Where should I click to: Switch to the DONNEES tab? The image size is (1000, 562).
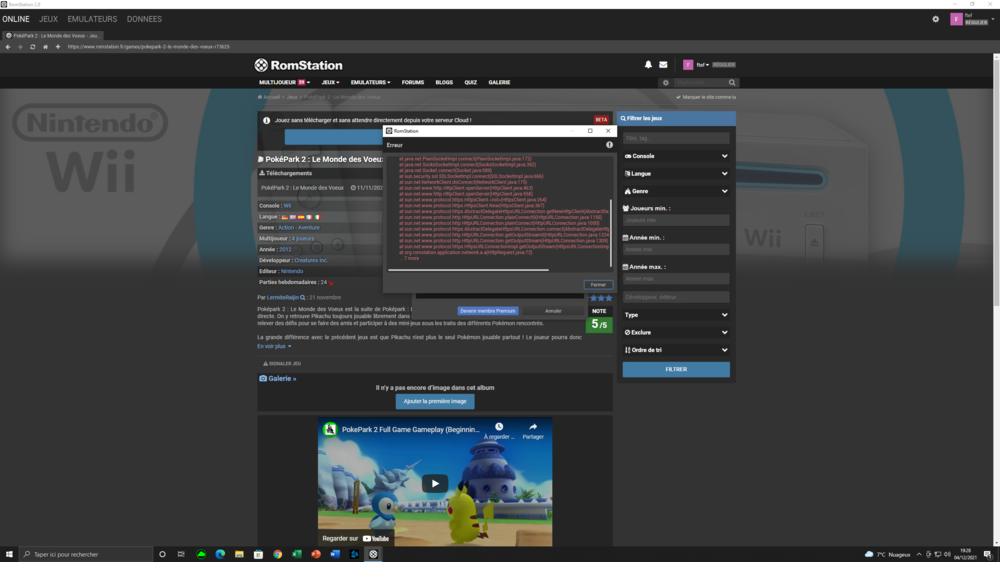[144, 19]
